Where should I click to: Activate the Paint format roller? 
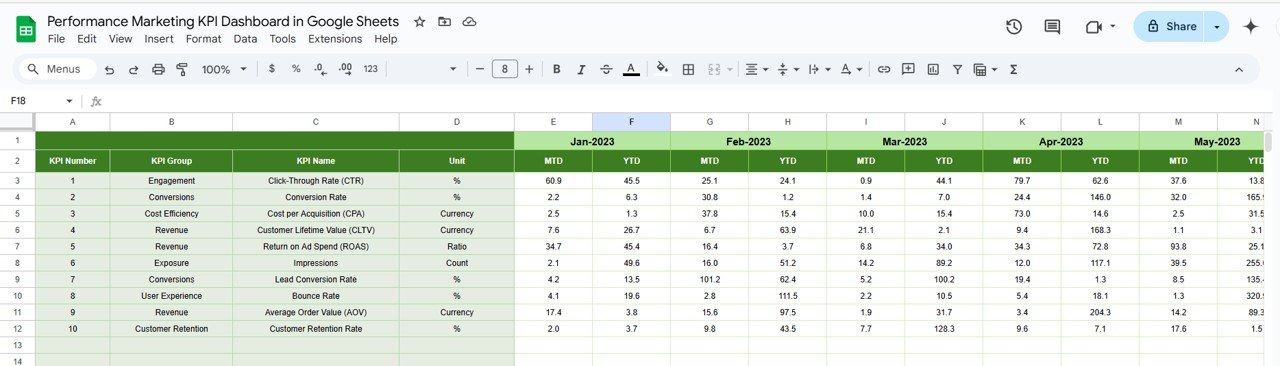coord(182,69)
